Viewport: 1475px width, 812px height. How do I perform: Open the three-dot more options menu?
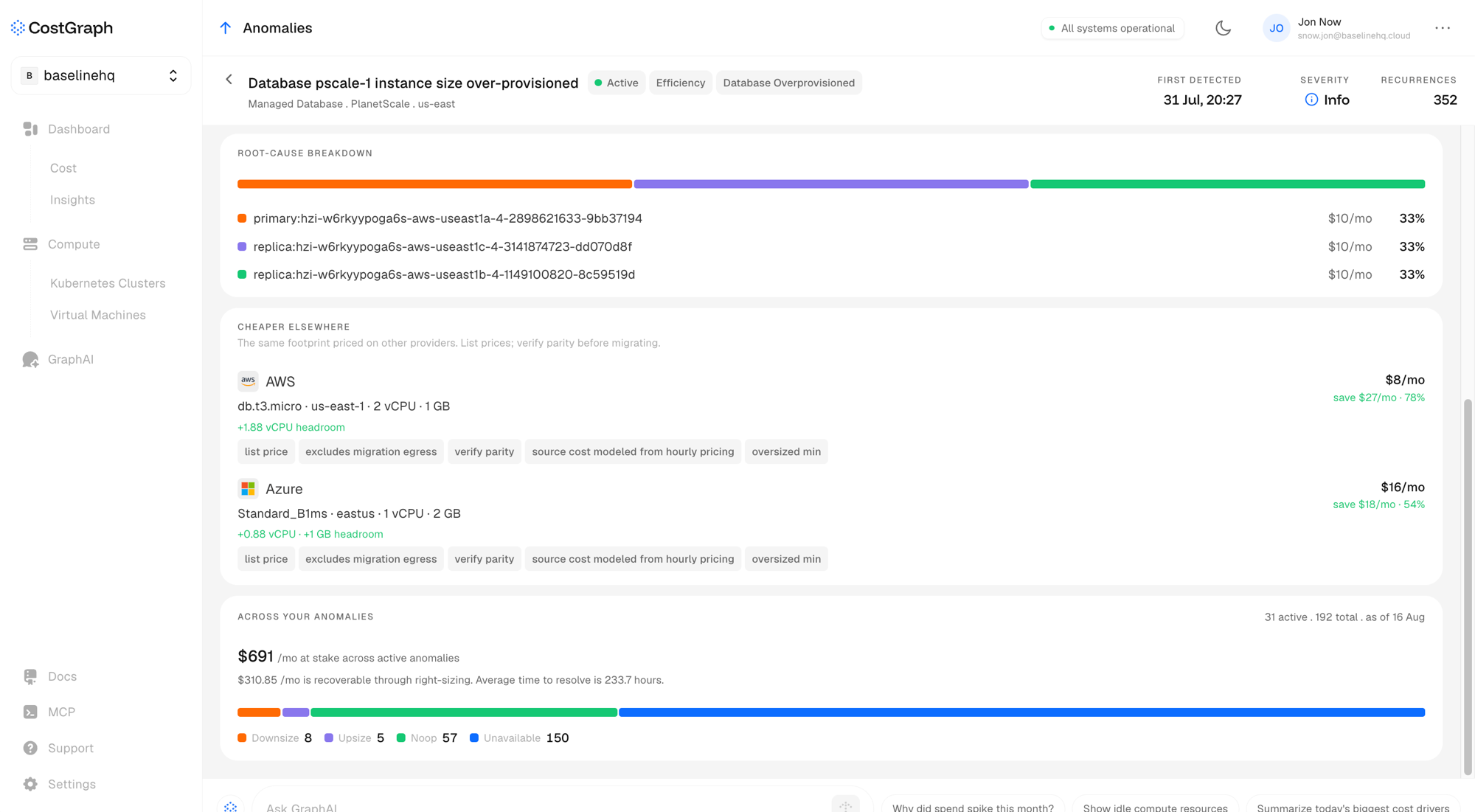(1443, 28)
